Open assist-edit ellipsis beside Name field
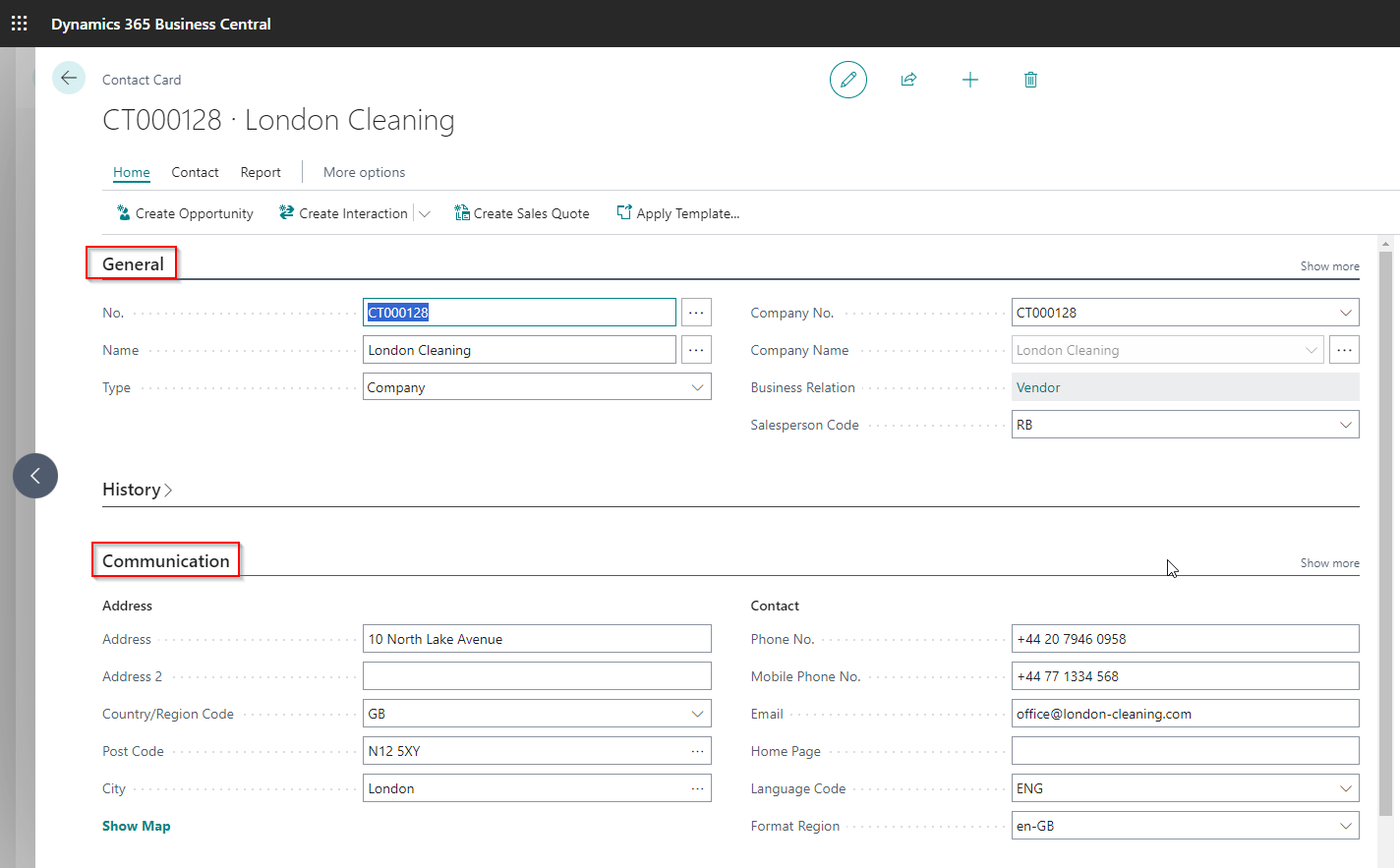The width and height of the screenshot is (1400, 868). 696,350
